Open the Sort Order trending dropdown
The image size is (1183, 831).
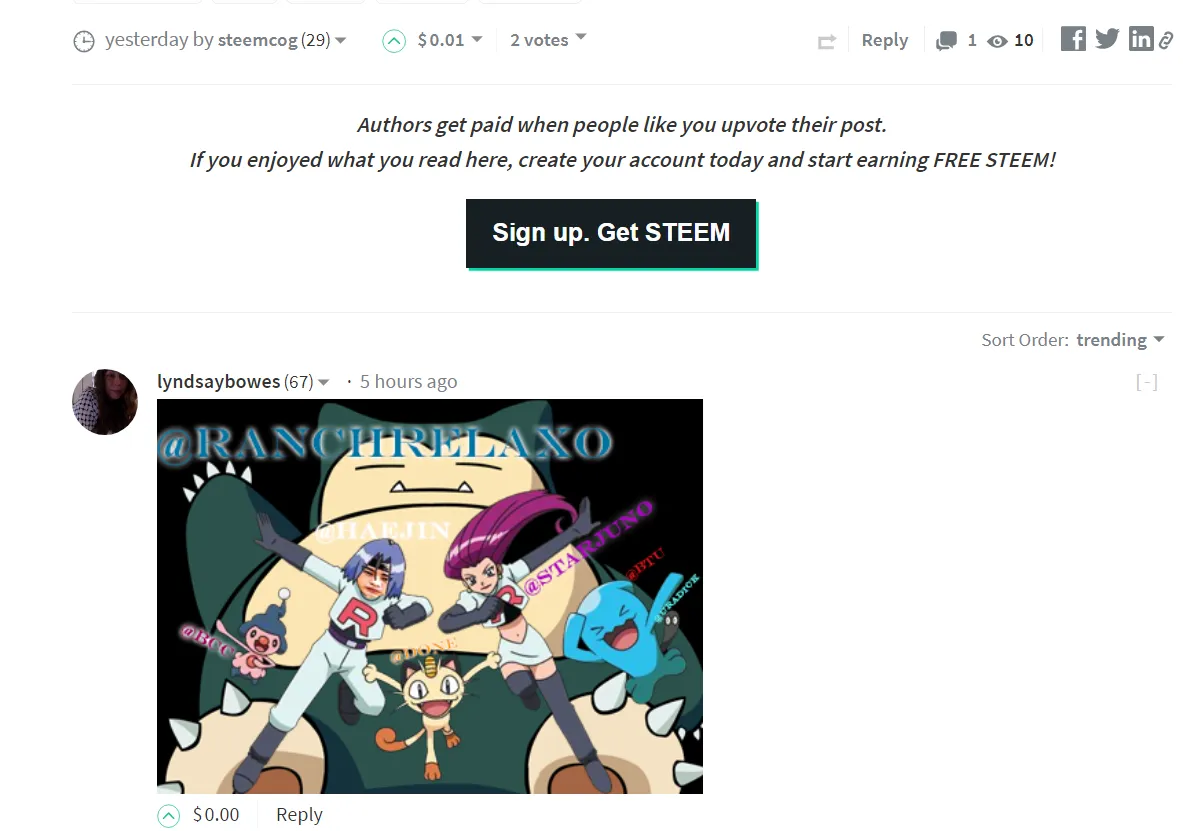pos(1120,340)
